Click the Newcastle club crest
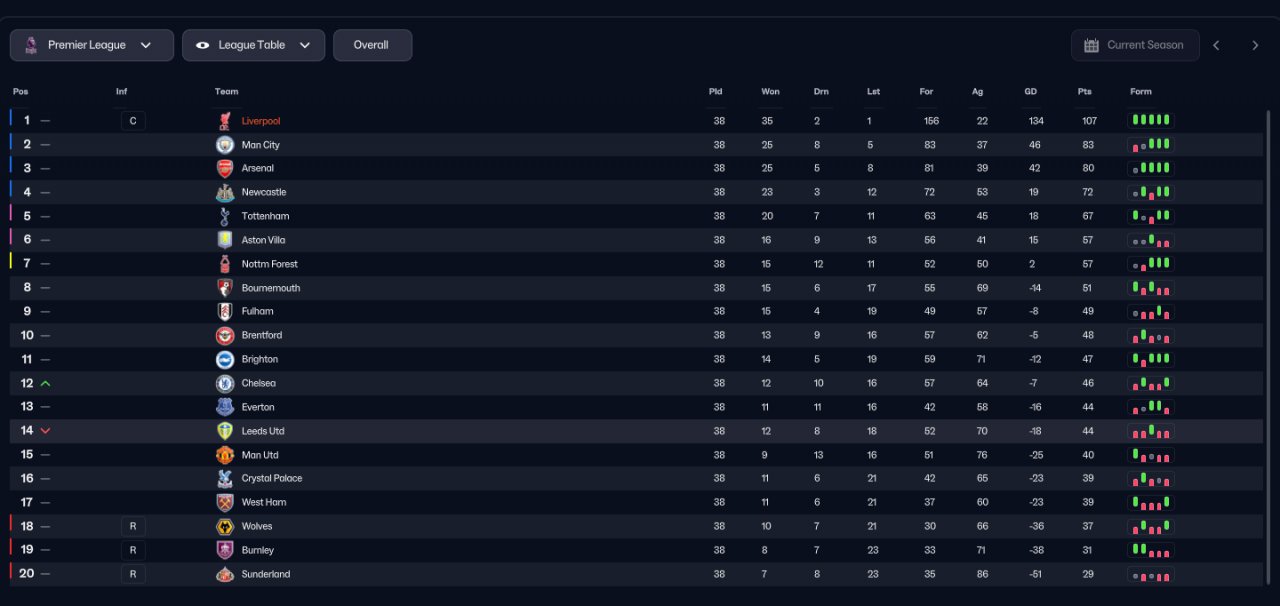 tap(225, 192)
